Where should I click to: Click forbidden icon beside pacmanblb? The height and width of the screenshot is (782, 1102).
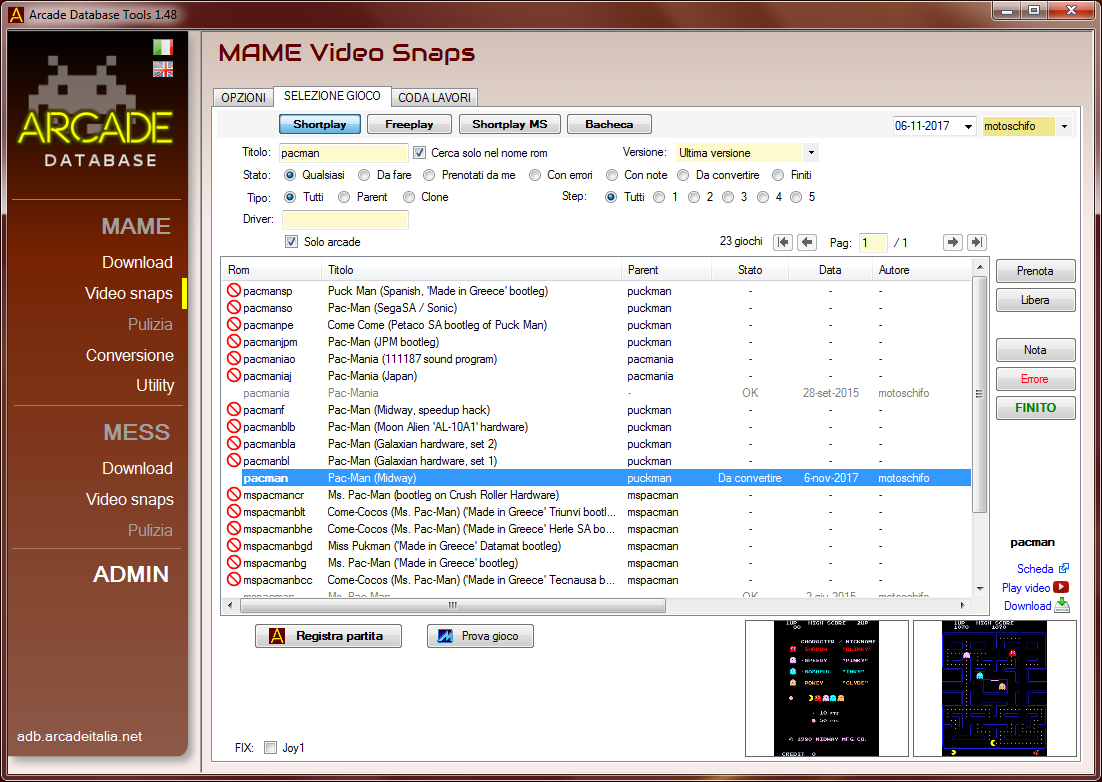coord(234,426)
